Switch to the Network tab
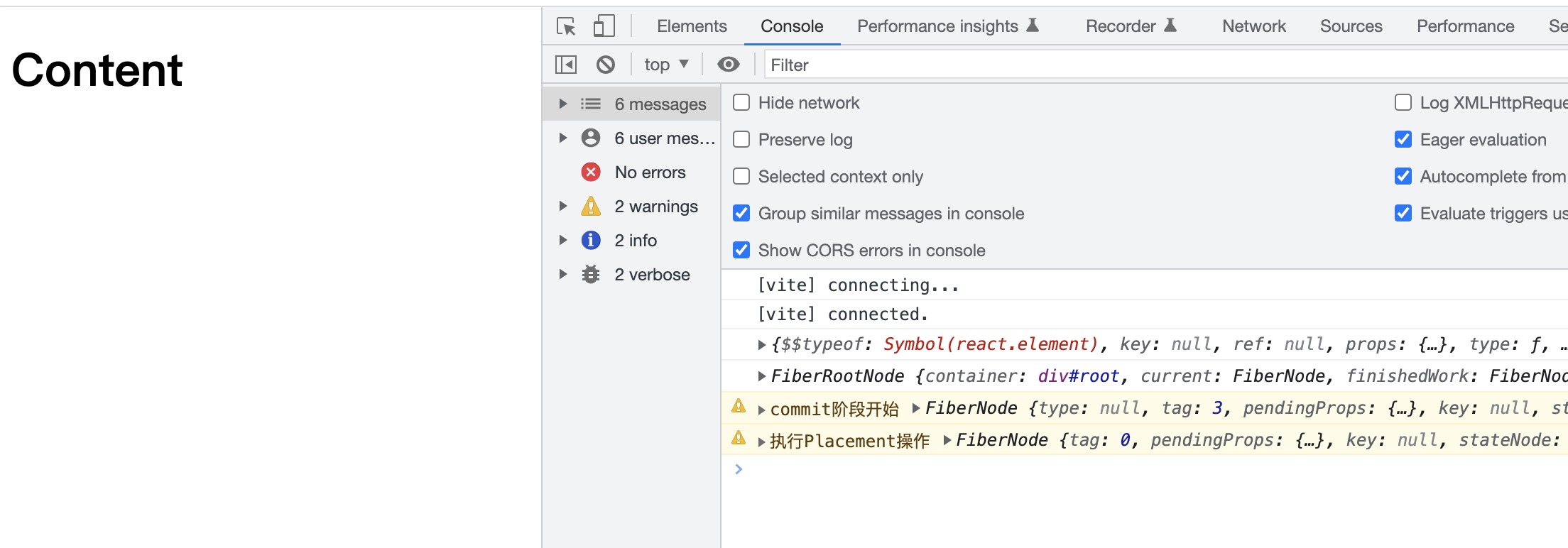 point(1254,26)
